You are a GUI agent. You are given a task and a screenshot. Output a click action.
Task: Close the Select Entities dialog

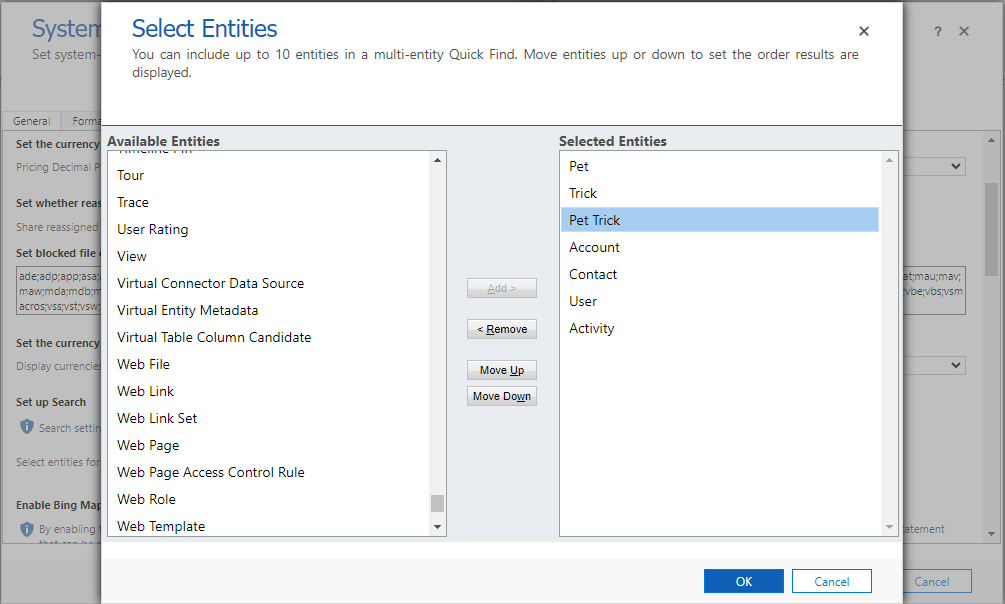(x=863, y=31)
